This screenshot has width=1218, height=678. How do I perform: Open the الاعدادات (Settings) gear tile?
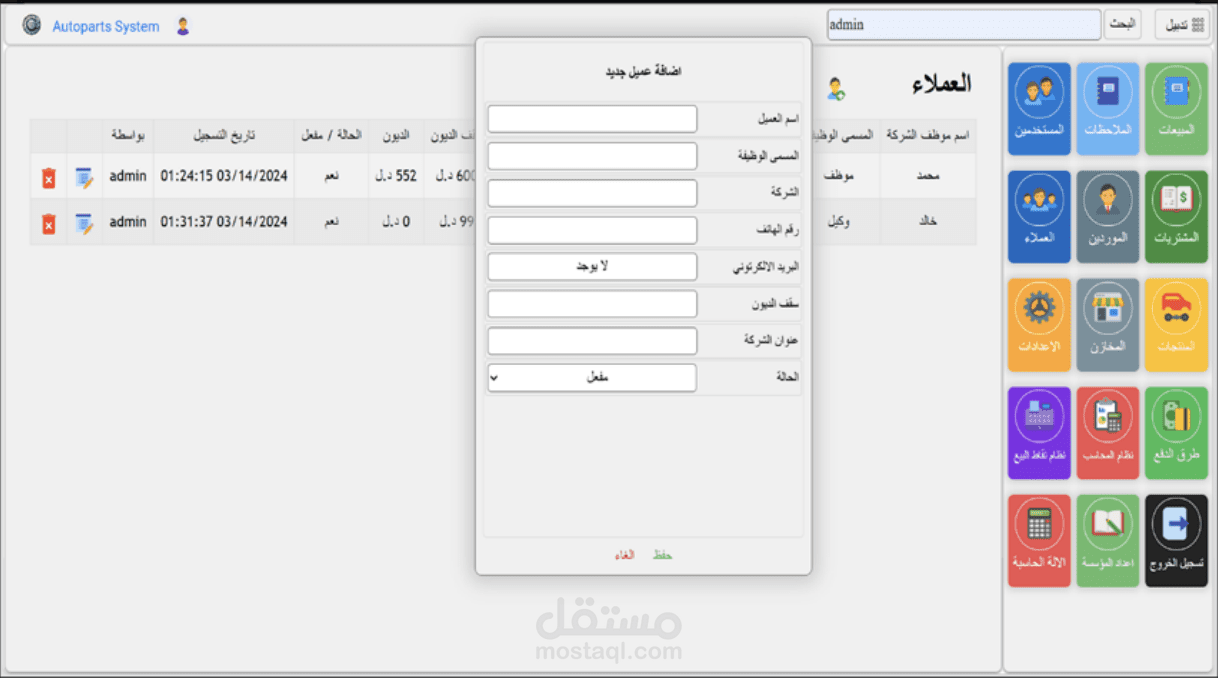tap(1039, 325)
